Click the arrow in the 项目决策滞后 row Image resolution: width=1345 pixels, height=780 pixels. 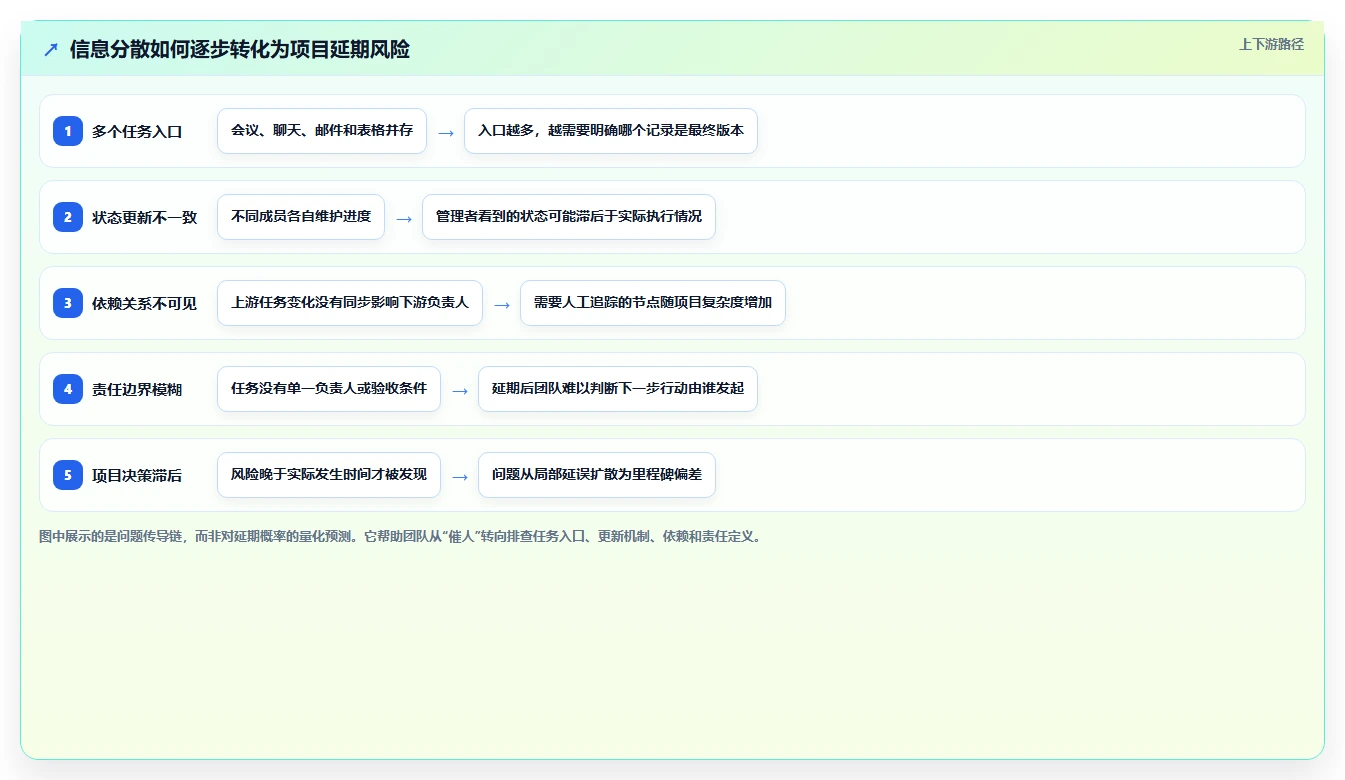(x=460, y=476)
